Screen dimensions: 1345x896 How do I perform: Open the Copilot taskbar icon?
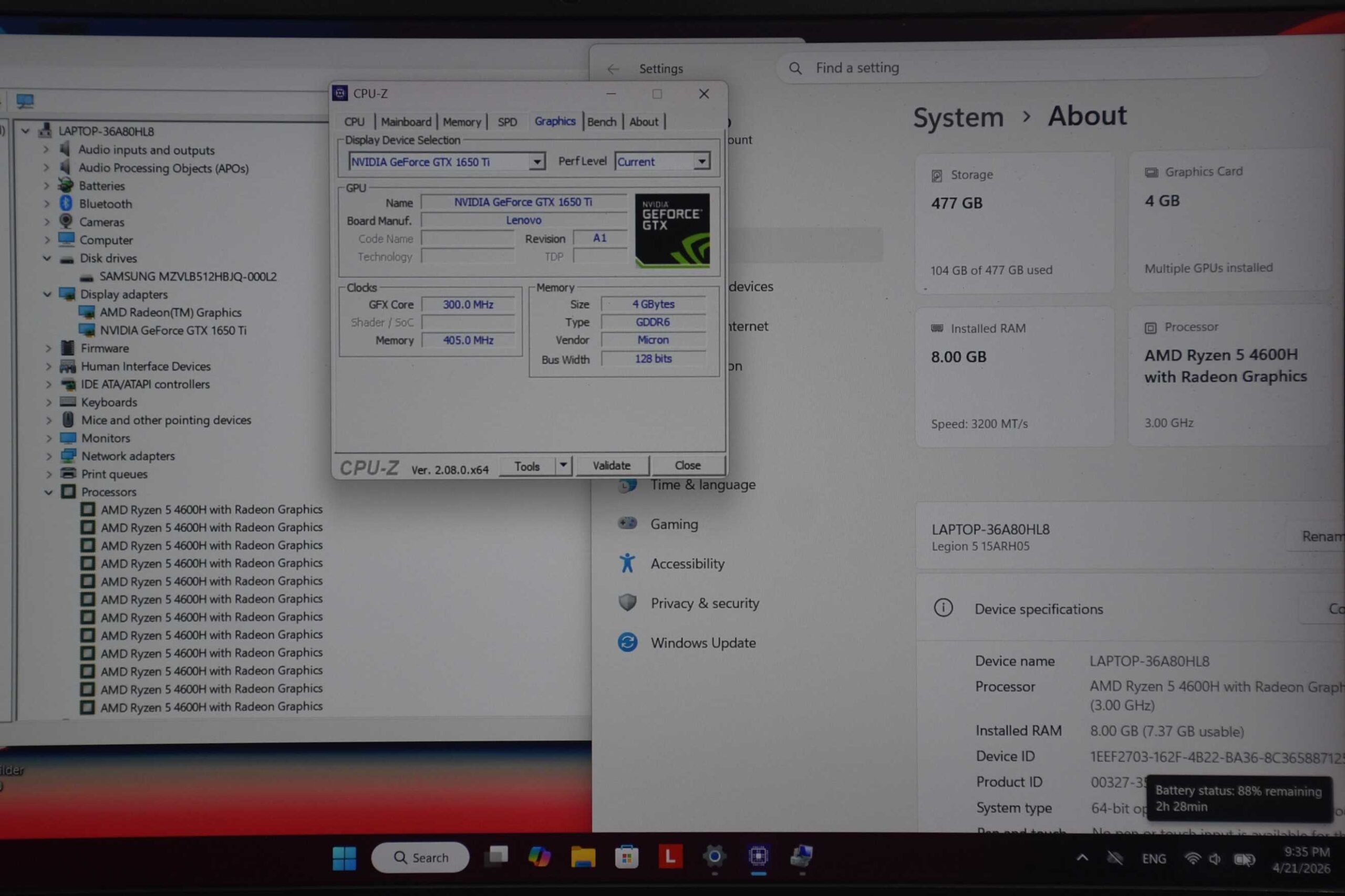[539, 857]
